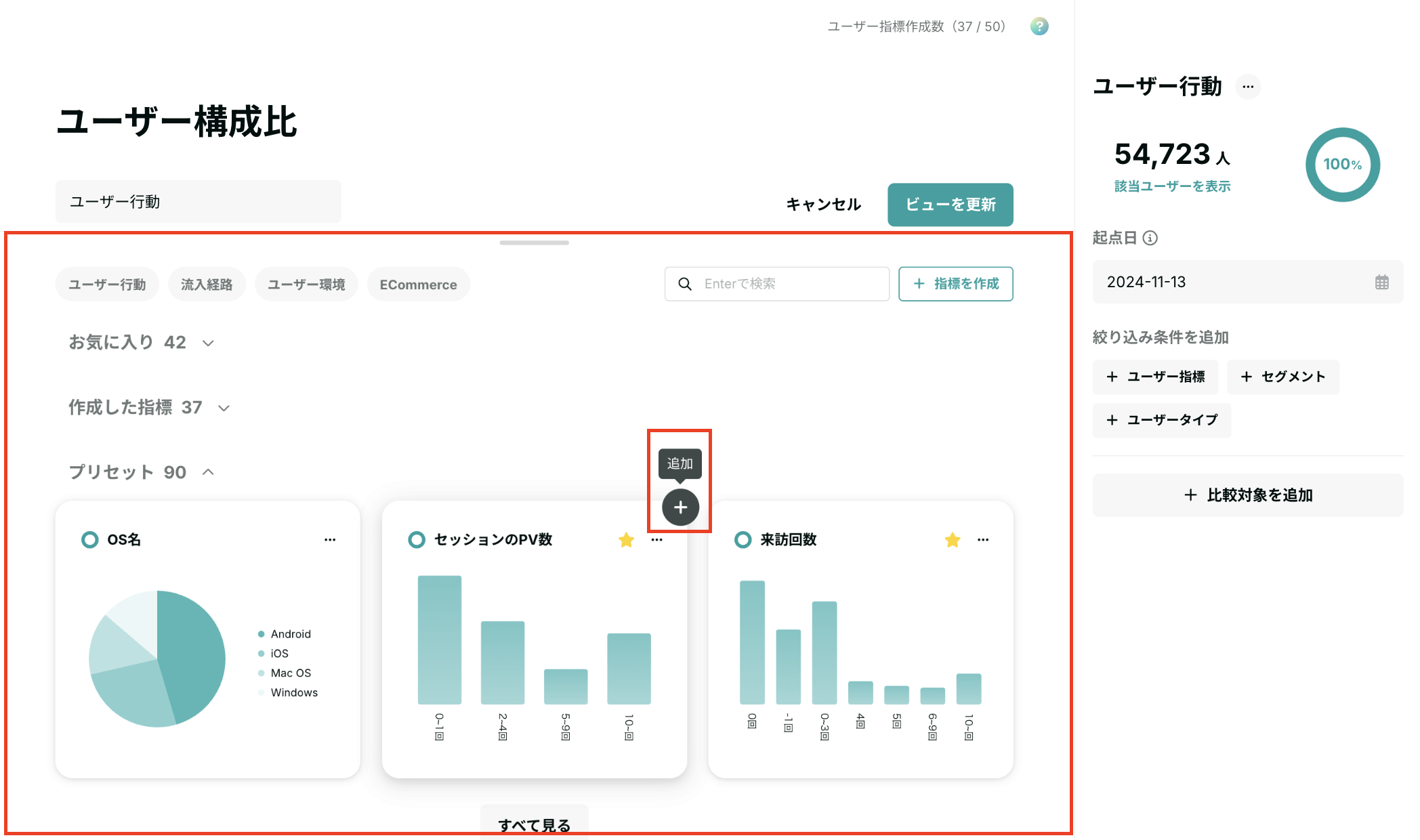1420x840 pixels.
Task: Click the OS名 pie chart
Action: click(157, 658)
